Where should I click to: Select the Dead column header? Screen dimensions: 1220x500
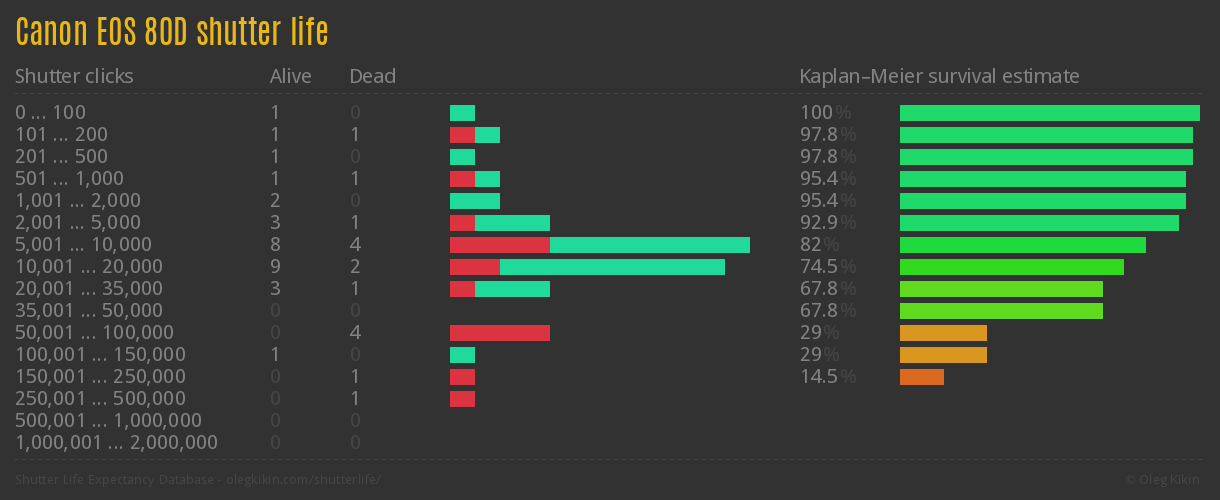tap(372, 76)
